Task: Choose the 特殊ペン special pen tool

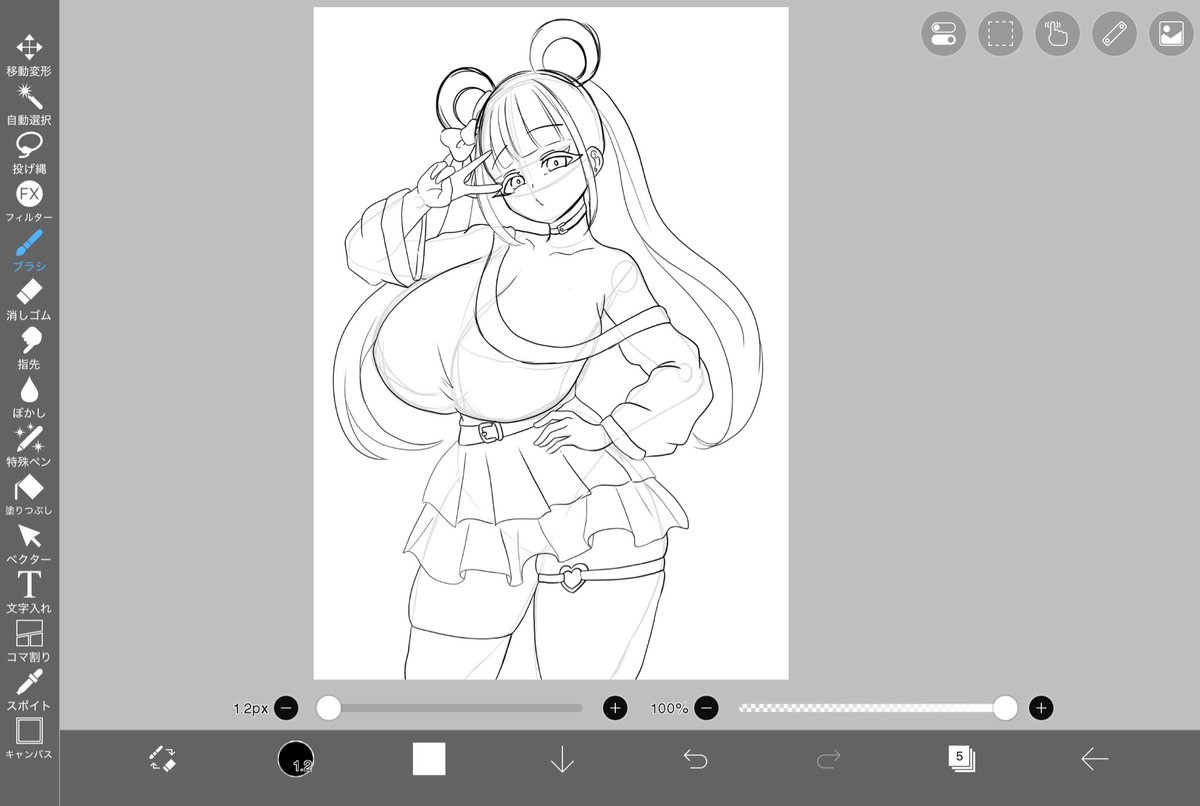Action: point(29,447)
